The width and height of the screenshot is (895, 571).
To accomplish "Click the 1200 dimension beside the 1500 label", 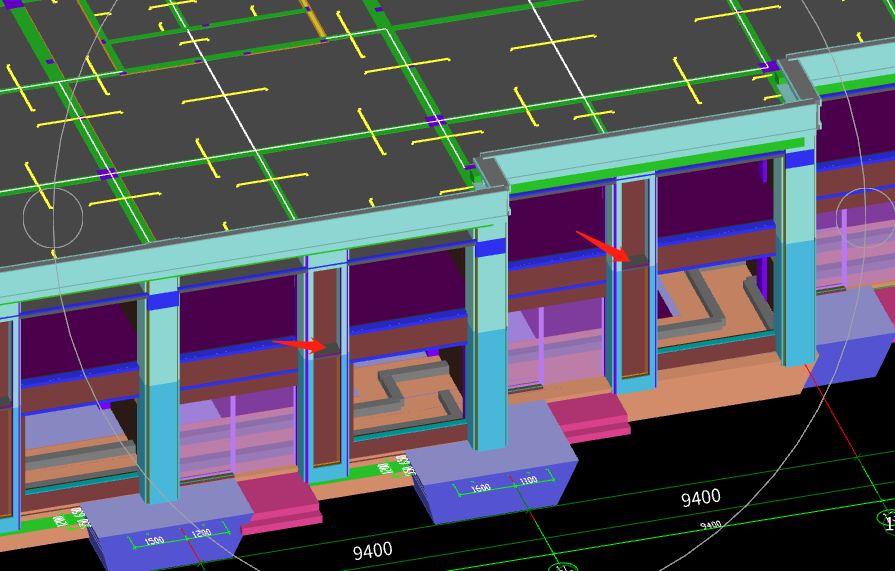I will pyautogui.click(x=201, y=533).
